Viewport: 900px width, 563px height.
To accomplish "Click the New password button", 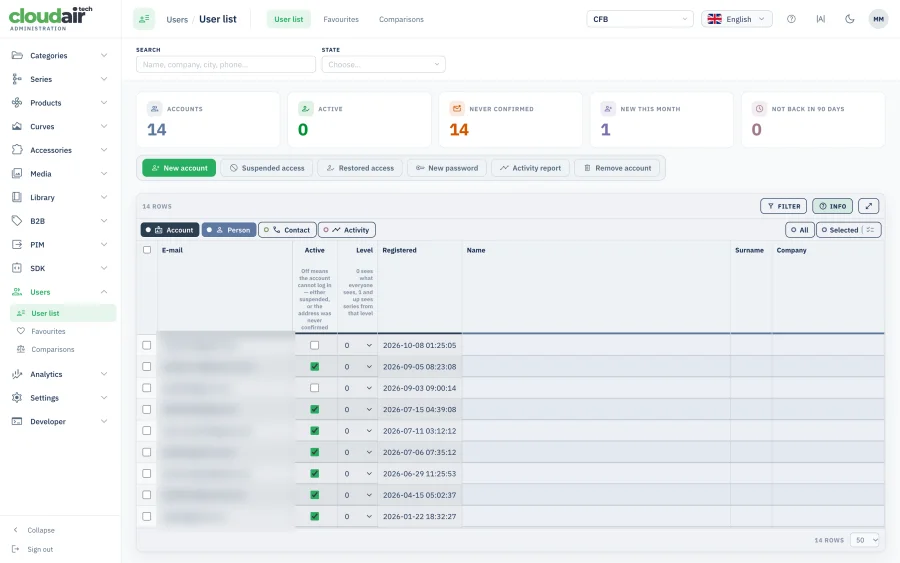I will click(447, 168).
